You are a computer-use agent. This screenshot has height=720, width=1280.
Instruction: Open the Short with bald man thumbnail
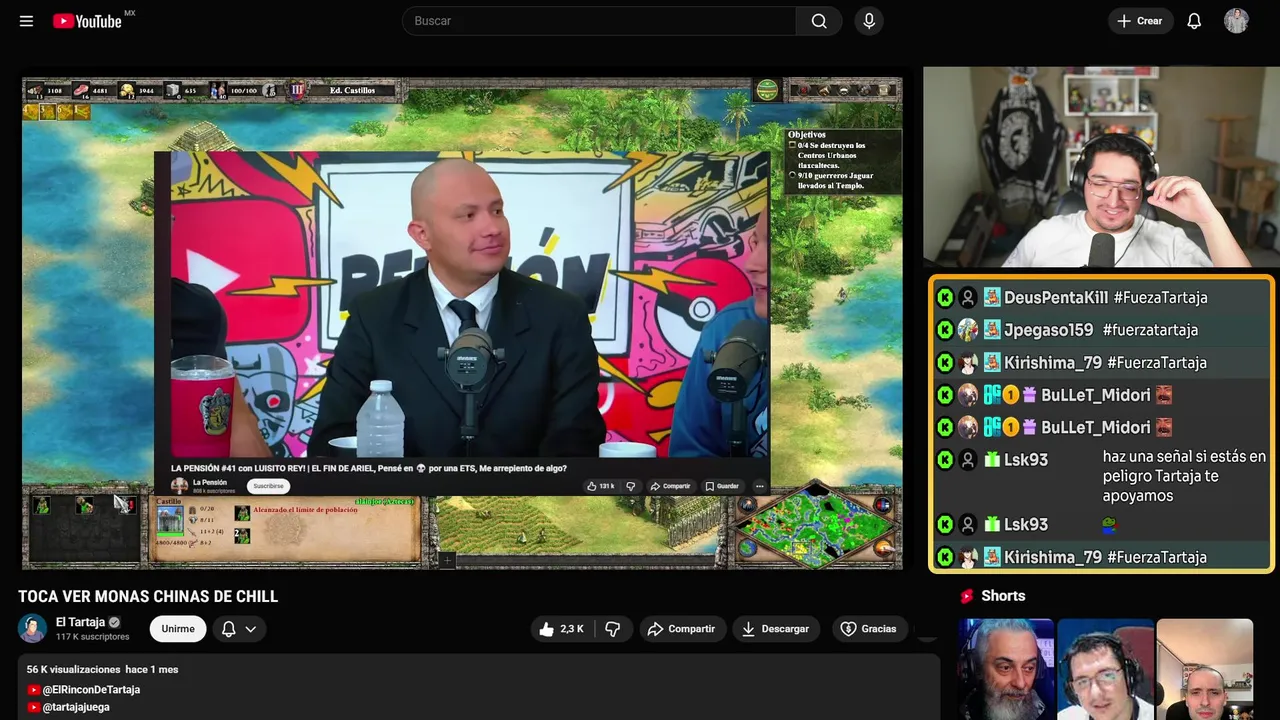point(1204,669)
